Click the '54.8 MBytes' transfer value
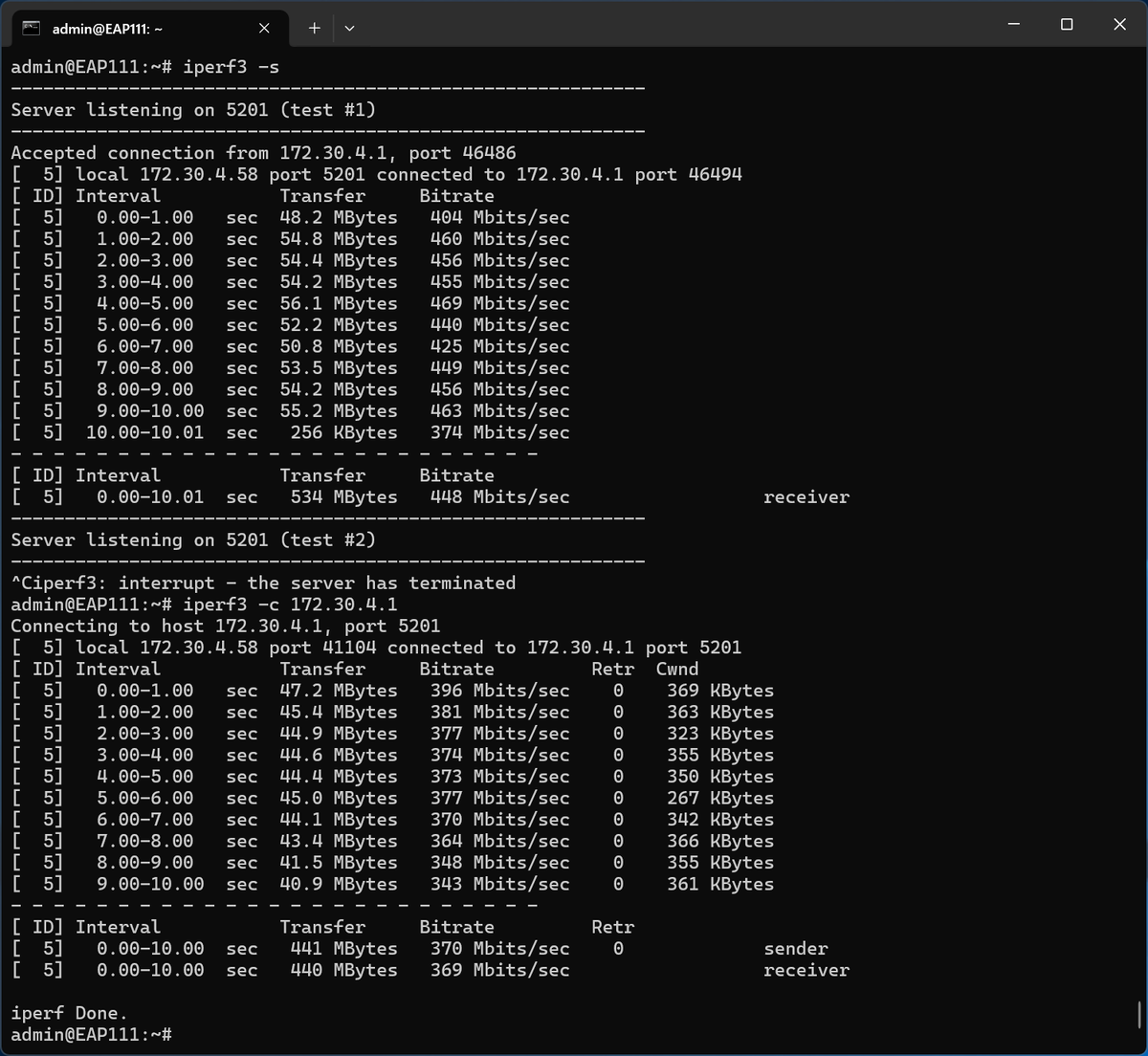 [x=339, y=239]
